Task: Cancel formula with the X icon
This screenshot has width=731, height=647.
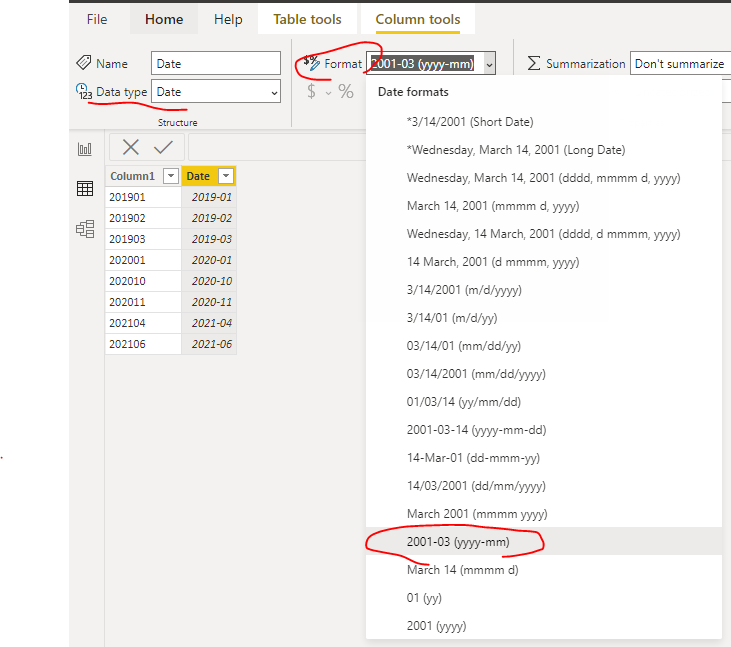Action: [x=131, y=147]
